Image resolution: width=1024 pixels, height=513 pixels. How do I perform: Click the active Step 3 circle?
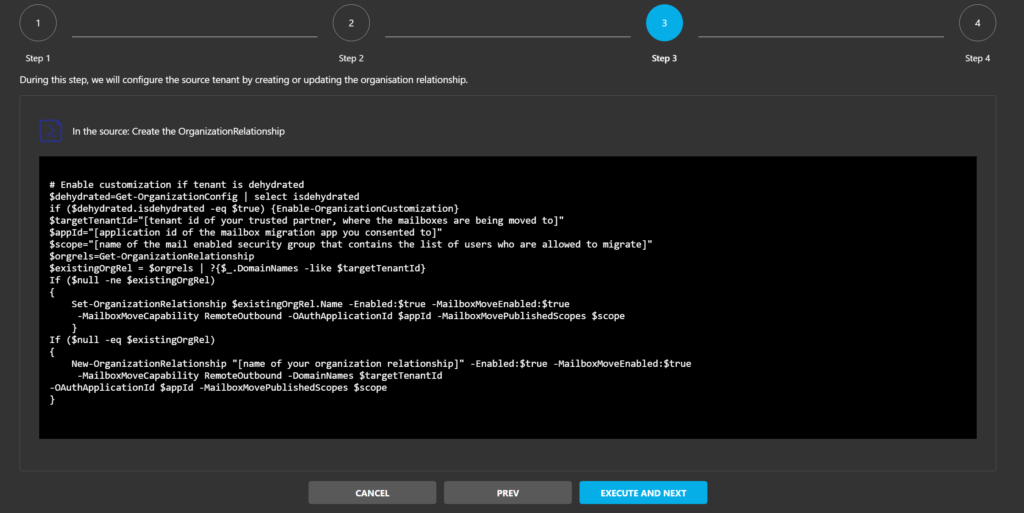coord(664,23)
